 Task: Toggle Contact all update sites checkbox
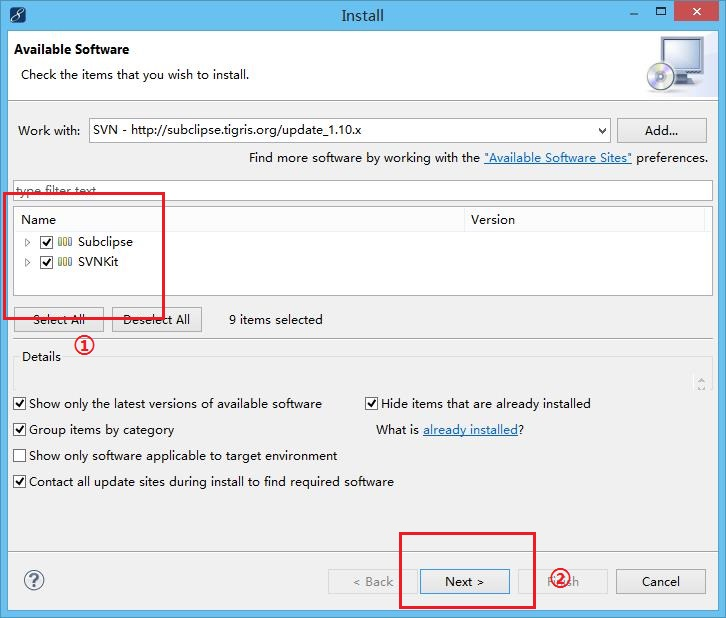point(19,481)
